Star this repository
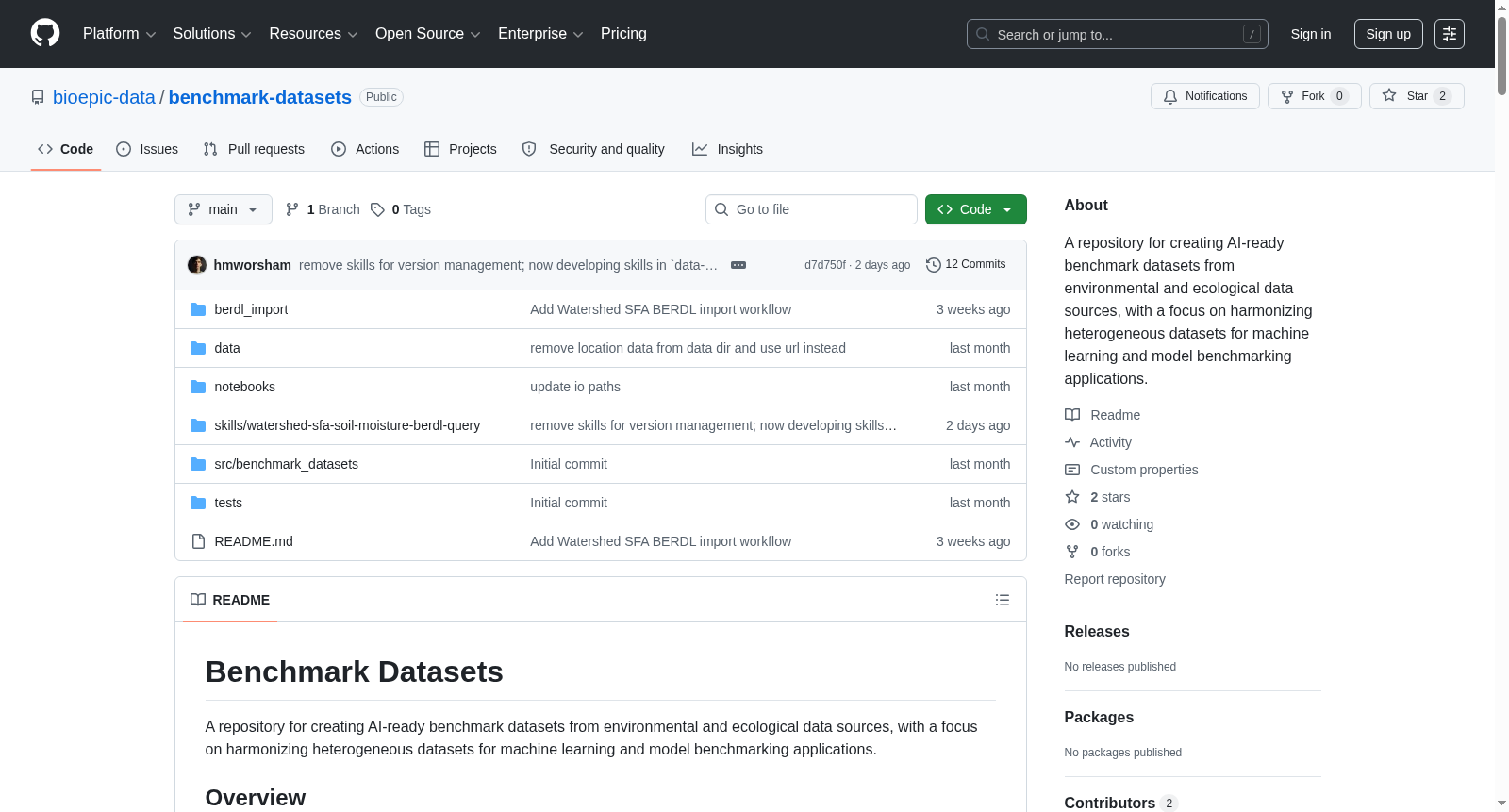1509x812 pixels. tap(1417, 96)
